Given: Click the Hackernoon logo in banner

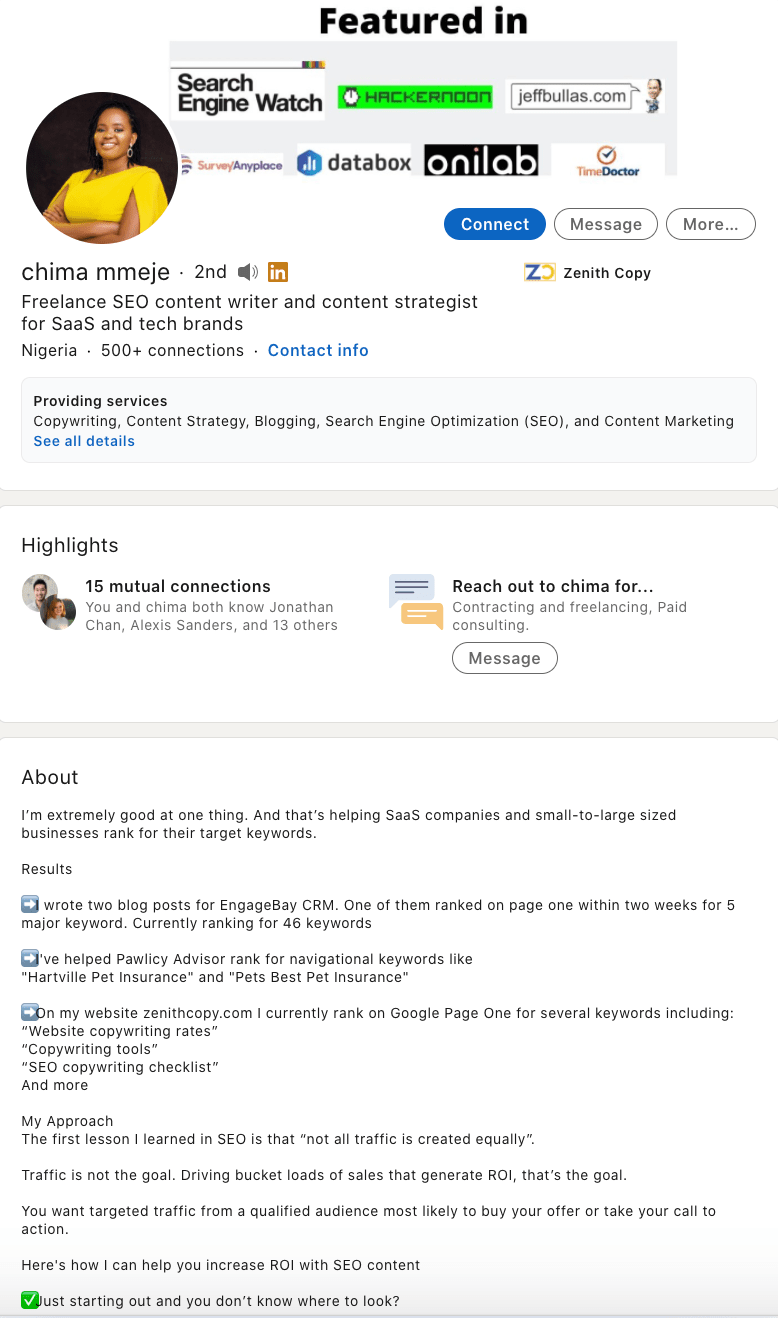Looking at the screenshot, I should click(415, 97).
